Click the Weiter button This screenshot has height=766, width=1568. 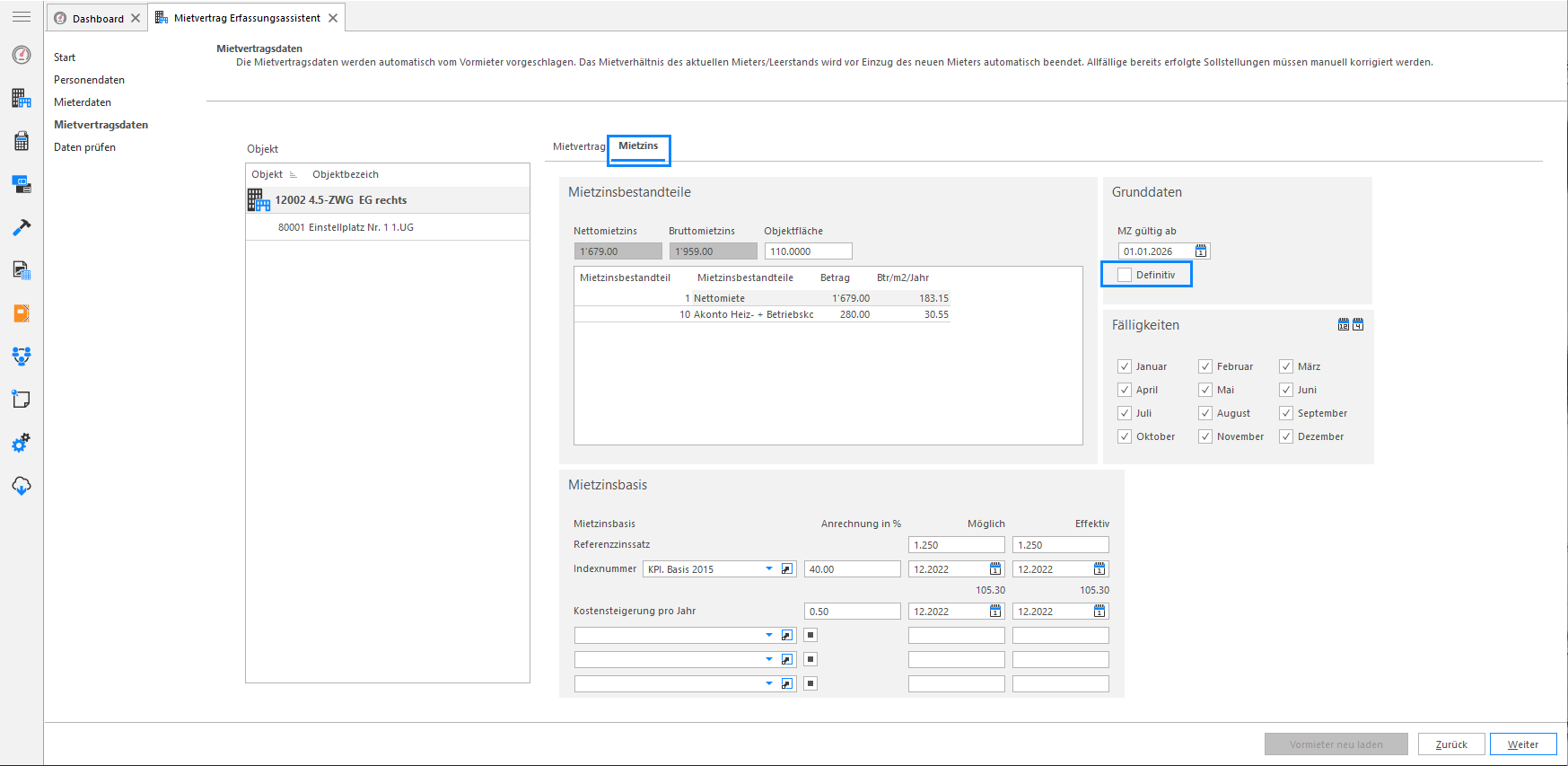pos(1523,744)
